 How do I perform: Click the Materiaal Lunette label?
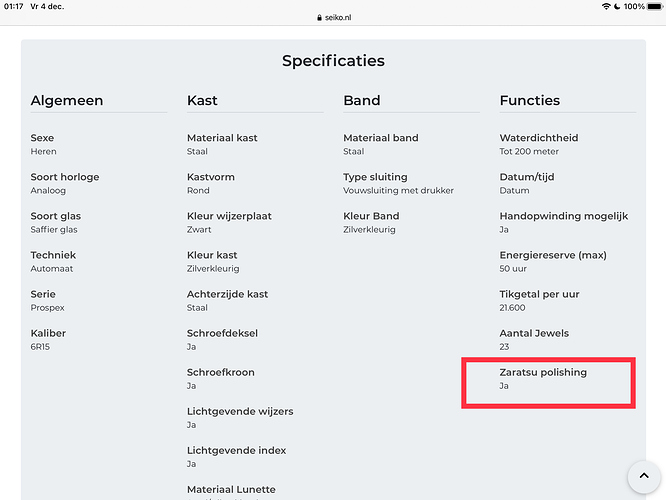tap(231, 489)
